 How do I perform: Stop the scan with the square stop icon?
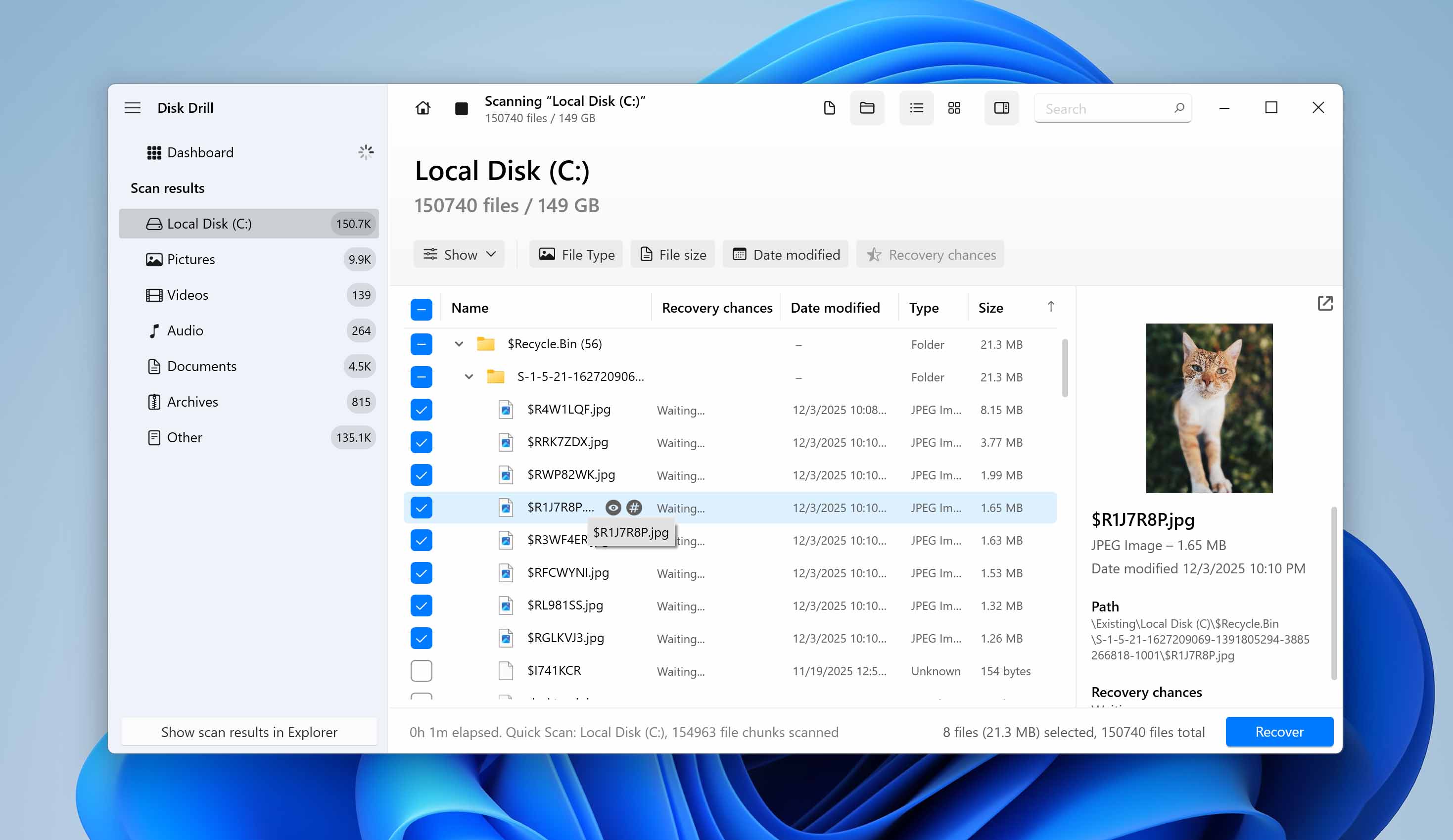(462, 108)
